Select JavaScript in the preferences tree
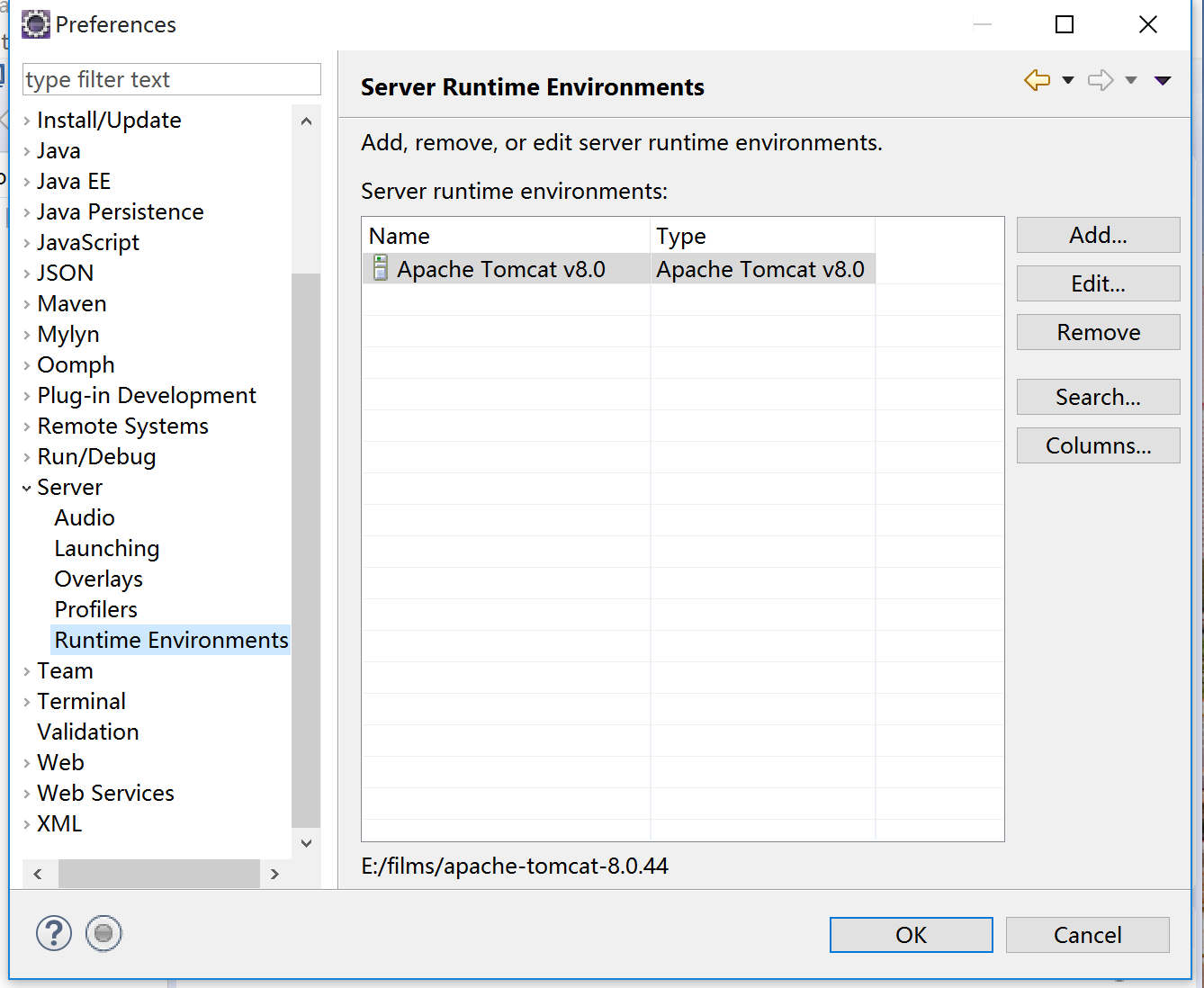The image size is (1204, 988). point(88,242)
